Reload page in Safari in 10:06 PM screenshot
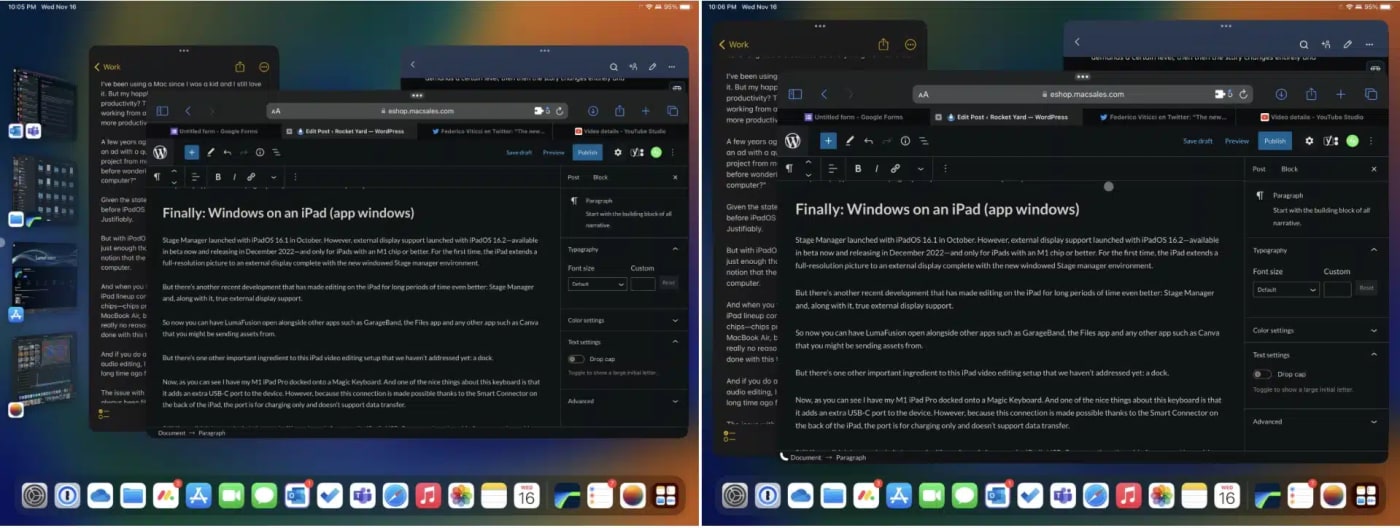Screen dimensions: 1400x528 [1243, 94]
